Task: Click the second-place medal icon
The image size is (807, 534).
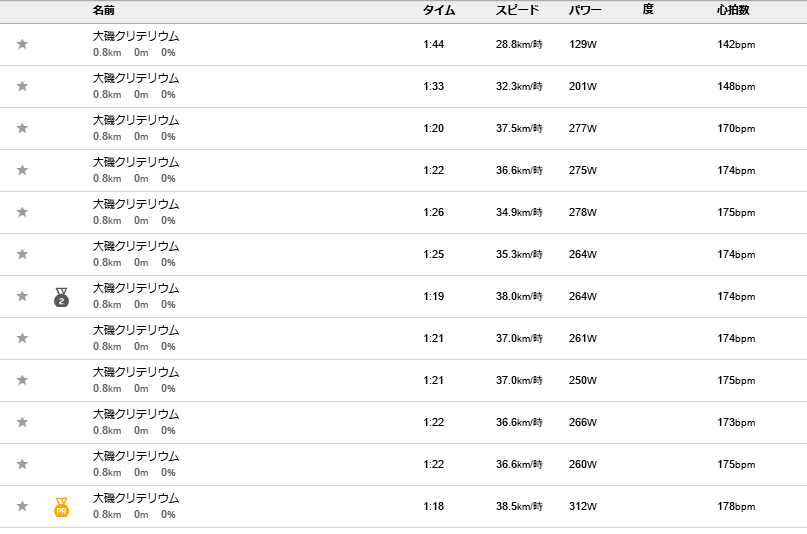Action: pyautogui.click(x=61, y=297)
